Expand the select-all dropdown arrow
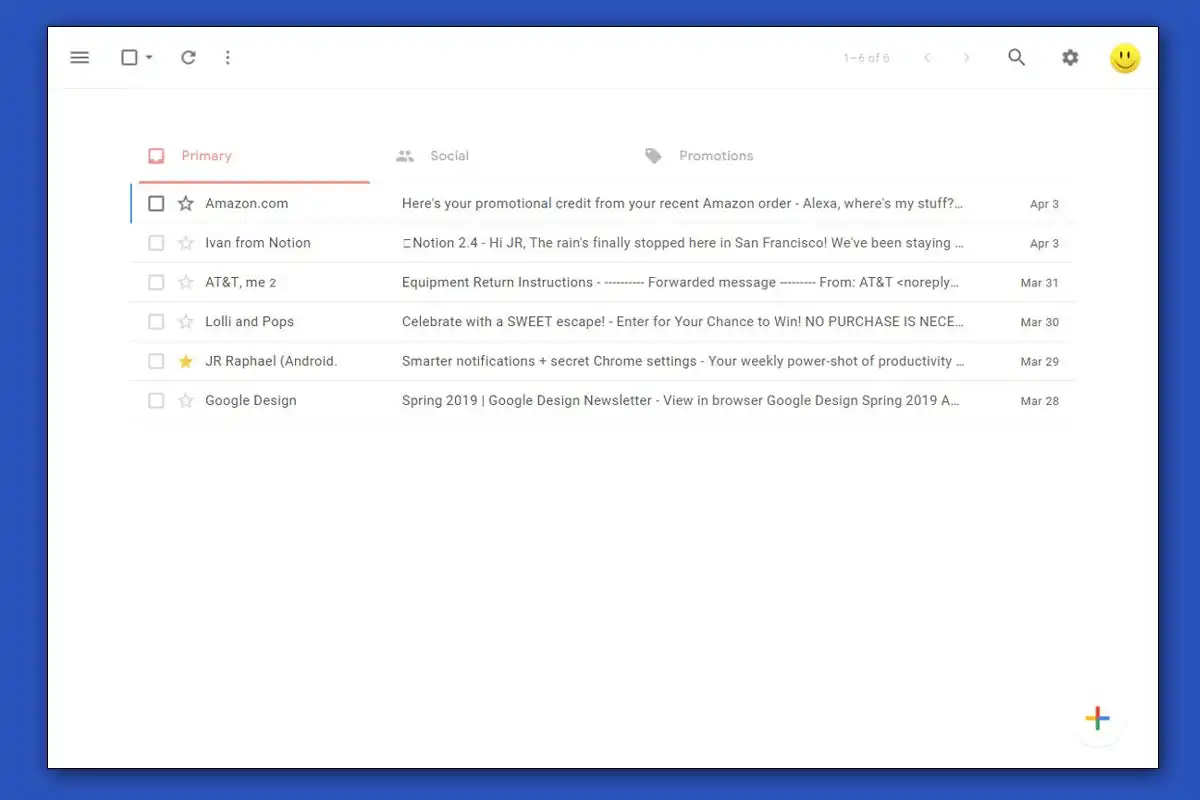 pos(149,58)
